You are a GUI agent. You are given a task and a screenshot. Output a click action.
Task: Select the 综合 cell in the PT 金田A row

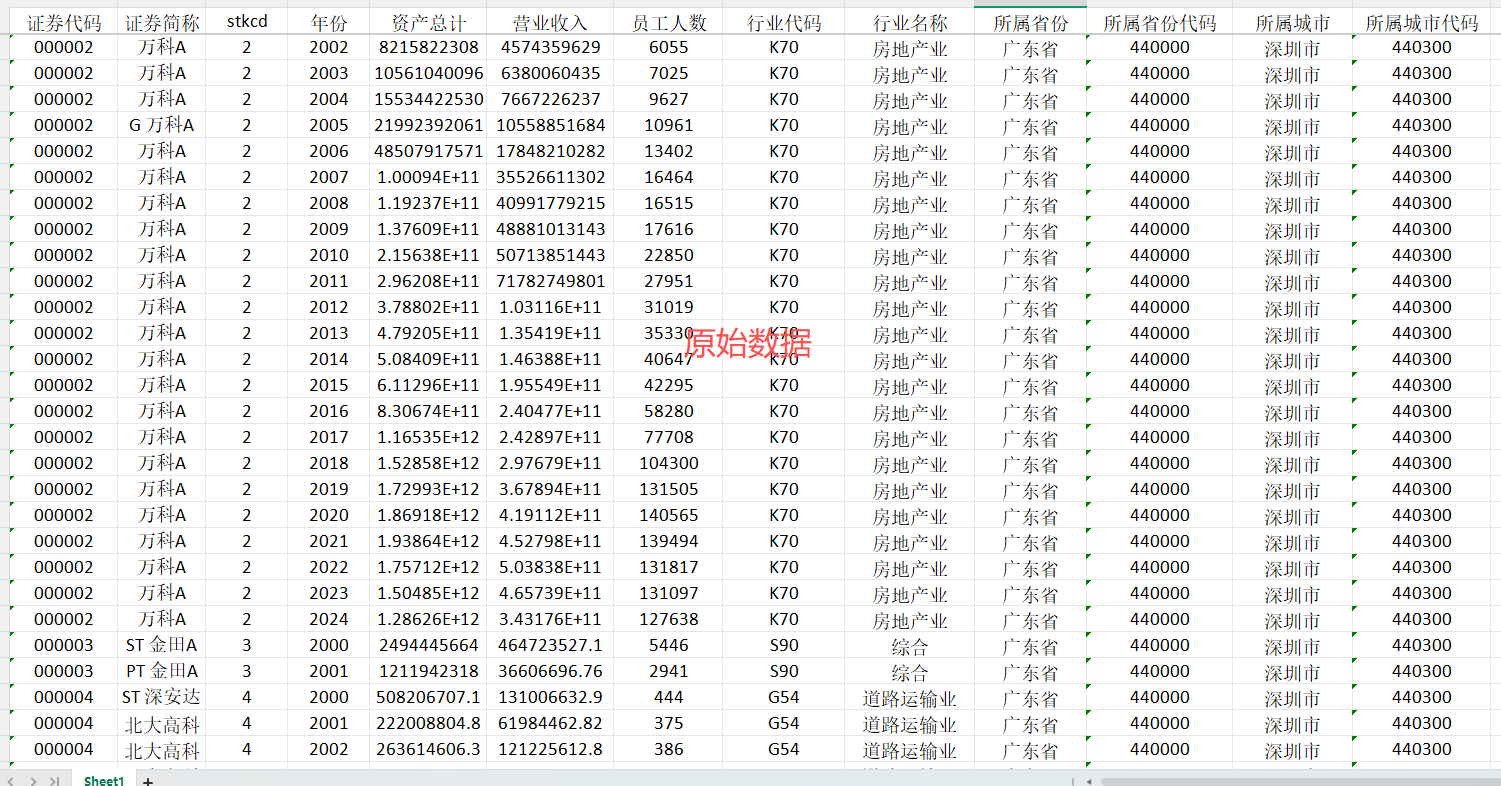point(910,671)
